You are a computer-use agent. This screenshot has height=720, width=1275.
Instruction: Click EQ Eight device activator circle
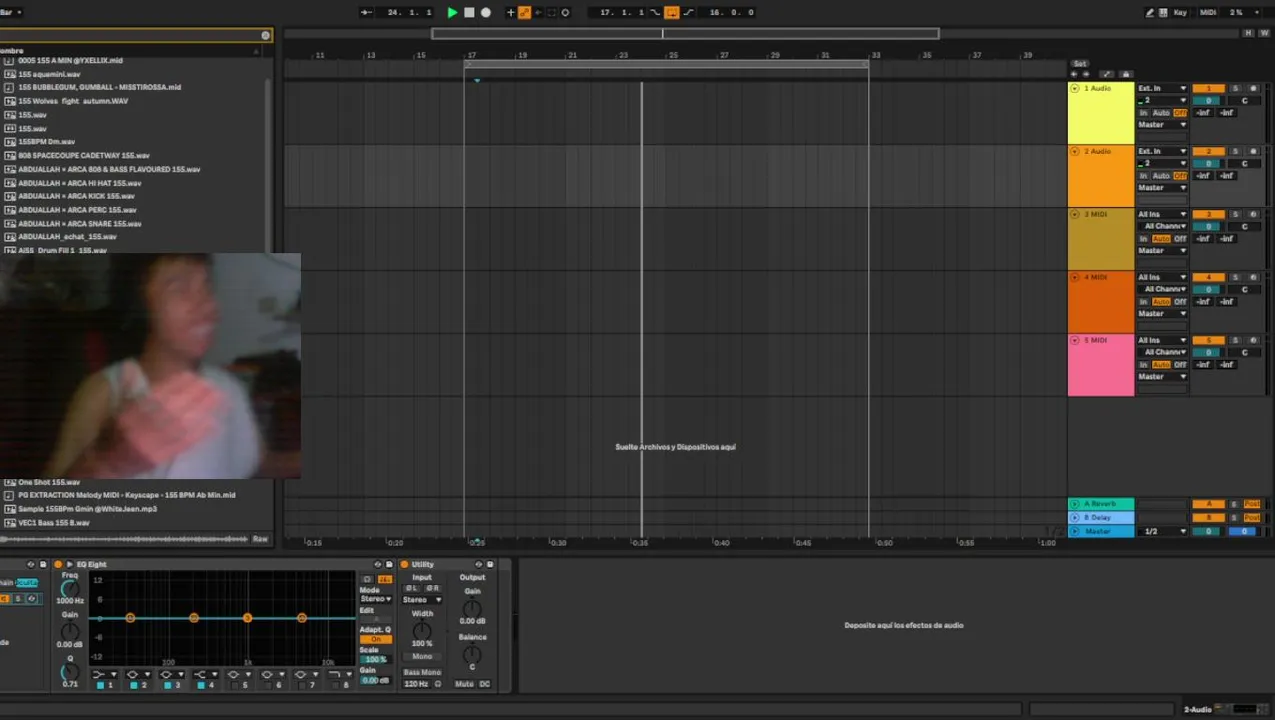(58, 564)
